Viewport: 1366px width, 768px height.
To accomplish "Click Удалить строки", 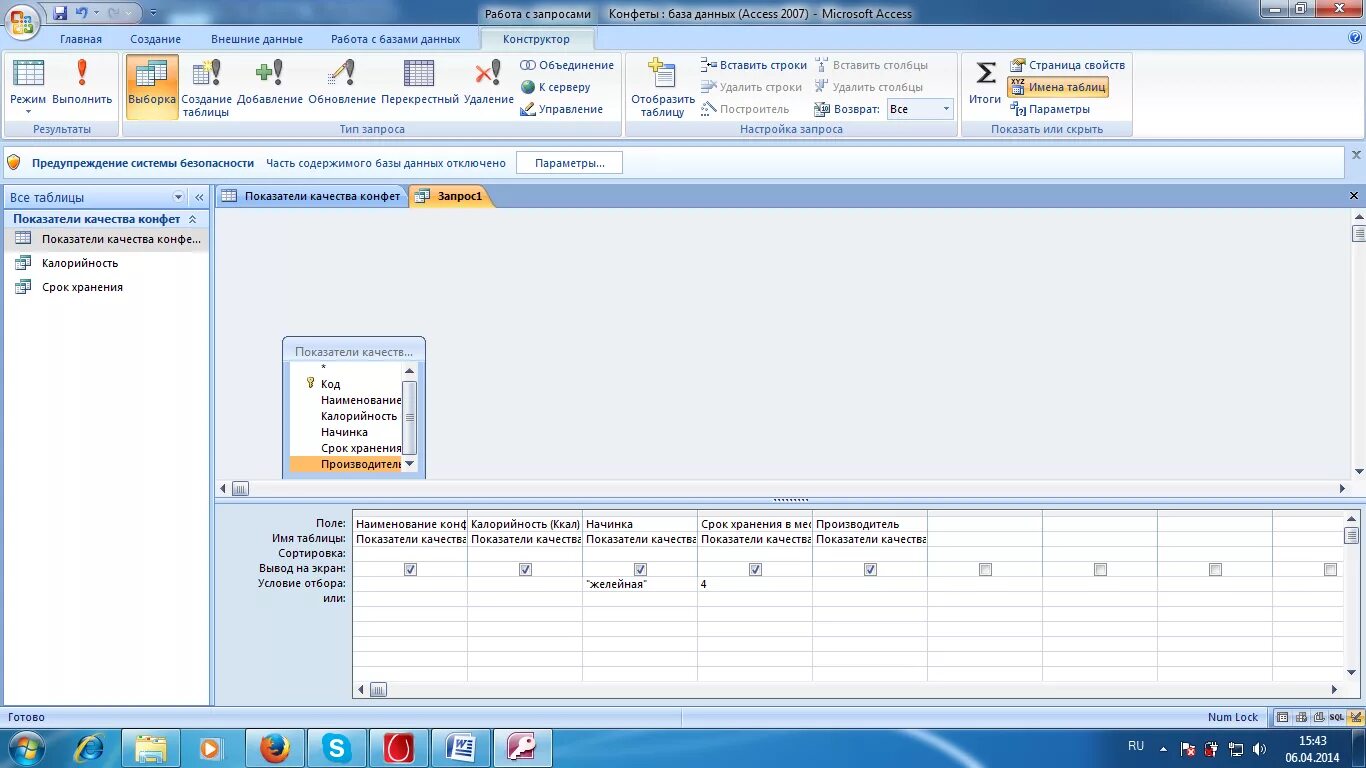I will pos(751,87).
